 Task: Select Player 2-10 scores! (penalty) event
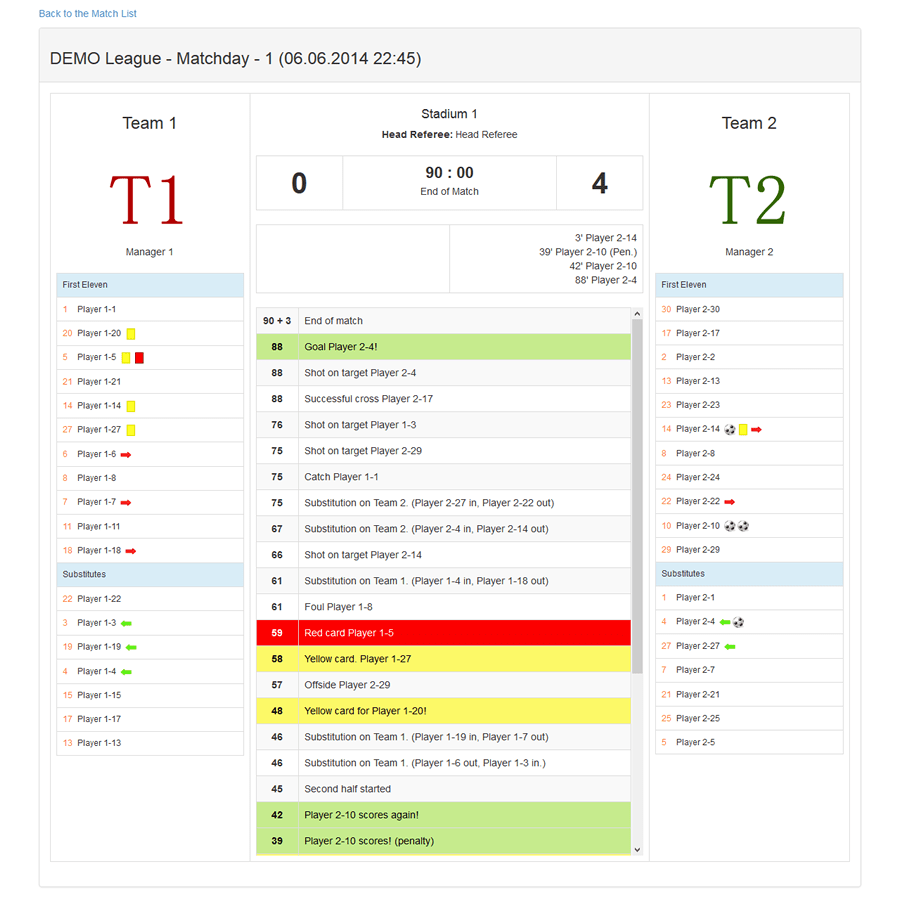point(444,840)
